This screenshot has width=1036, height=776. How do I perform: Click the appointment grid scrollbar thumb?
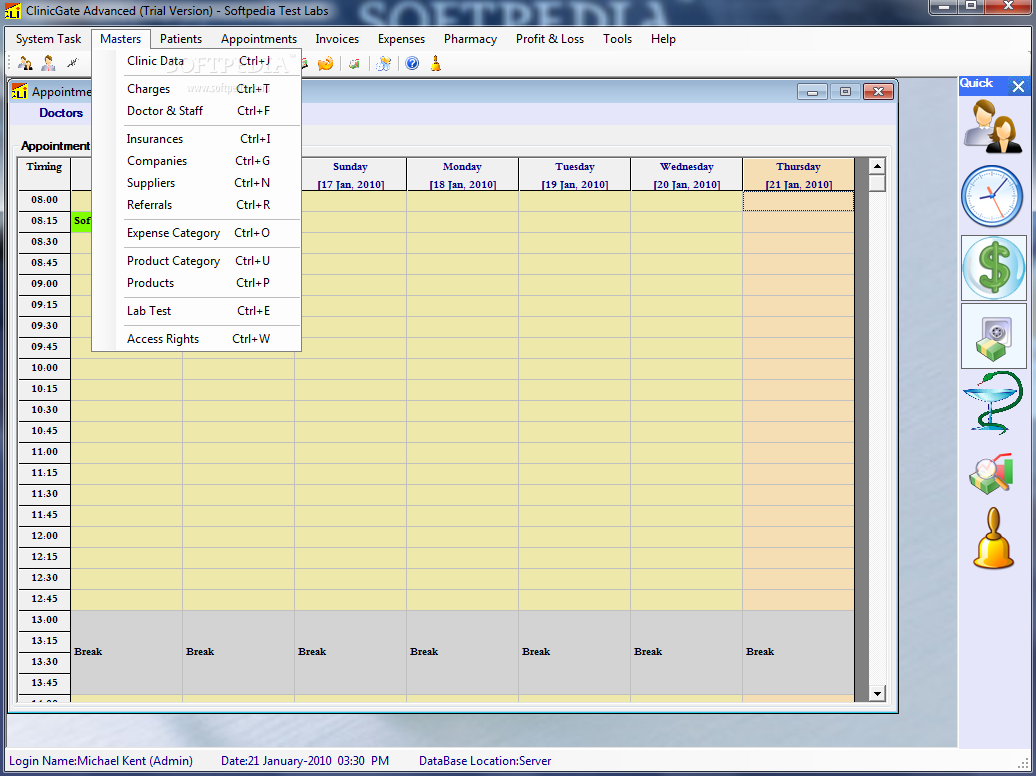click(x=877, y=183)
